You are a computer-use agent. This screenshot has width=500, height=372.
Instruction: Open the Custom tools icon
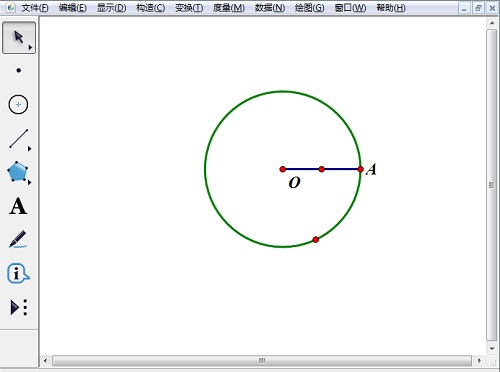point(19,307)
